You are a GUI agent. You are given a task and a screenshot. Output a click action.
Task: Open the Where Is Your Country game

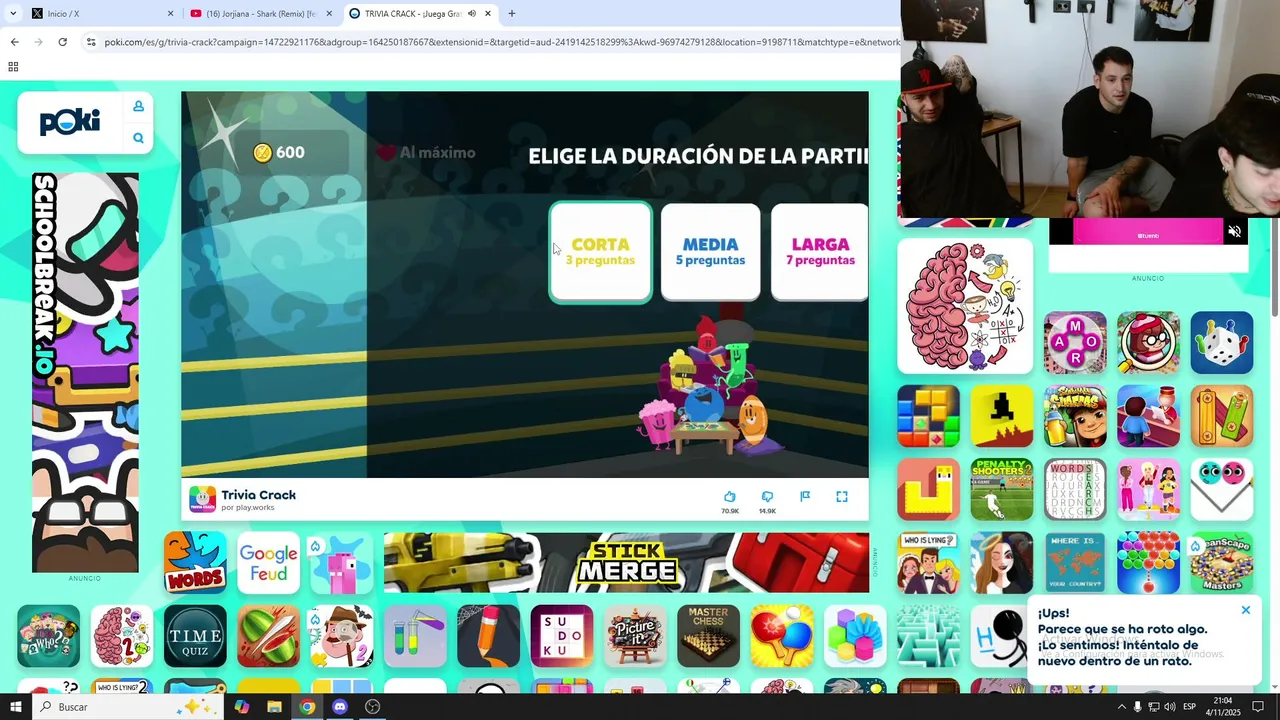(x=1075, y=563)
